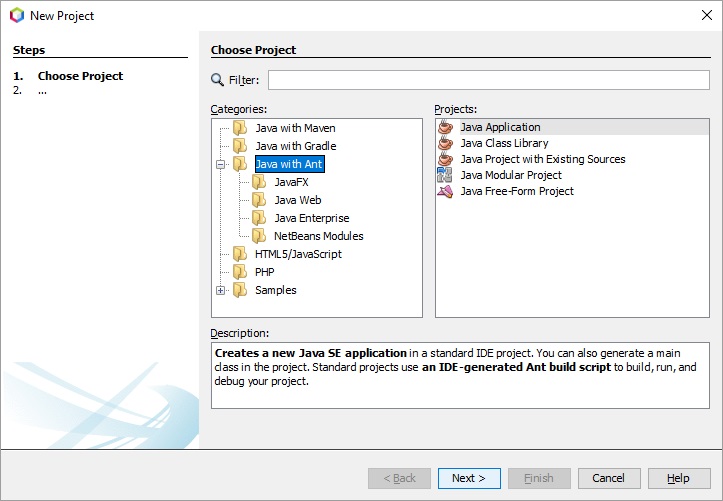The width and height of the screenshot is (723, 501).
Task: Pick the NetBeans Modules subcategory
Action: coord(319,236)
